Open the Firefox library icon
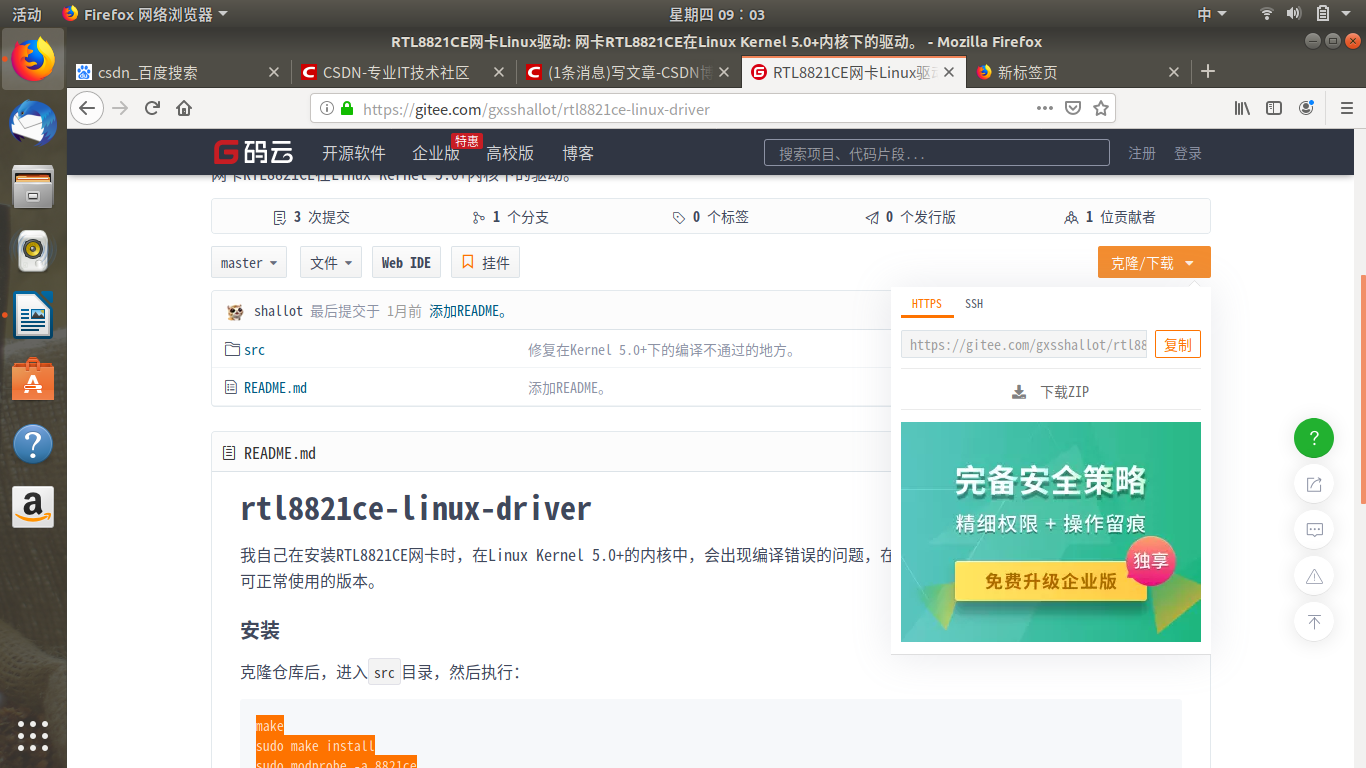 pyautogui.click(x=1242, y=108)
